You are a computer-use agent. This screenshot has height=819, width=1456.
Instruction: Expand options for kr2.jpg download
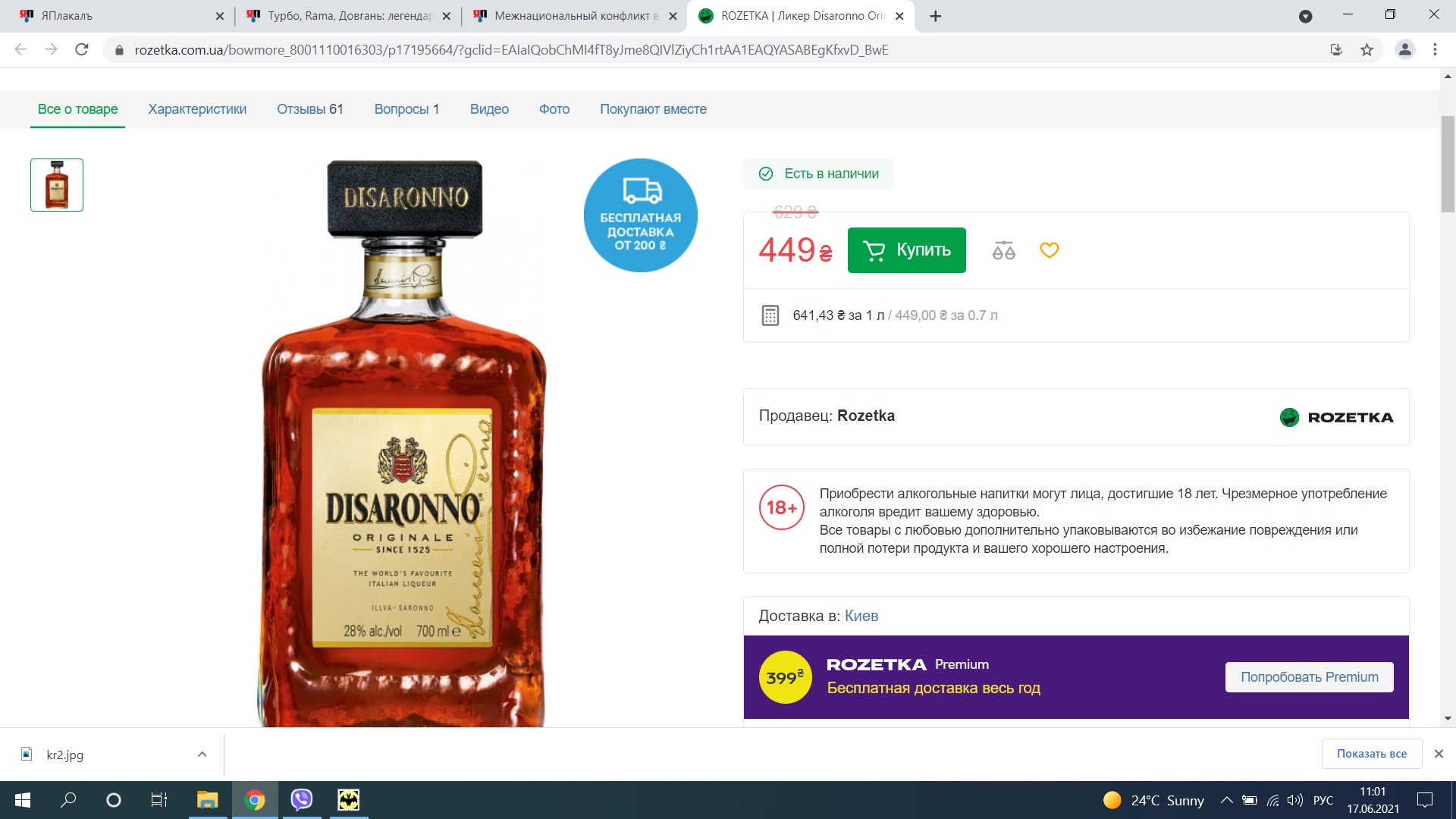pos(202,755)
